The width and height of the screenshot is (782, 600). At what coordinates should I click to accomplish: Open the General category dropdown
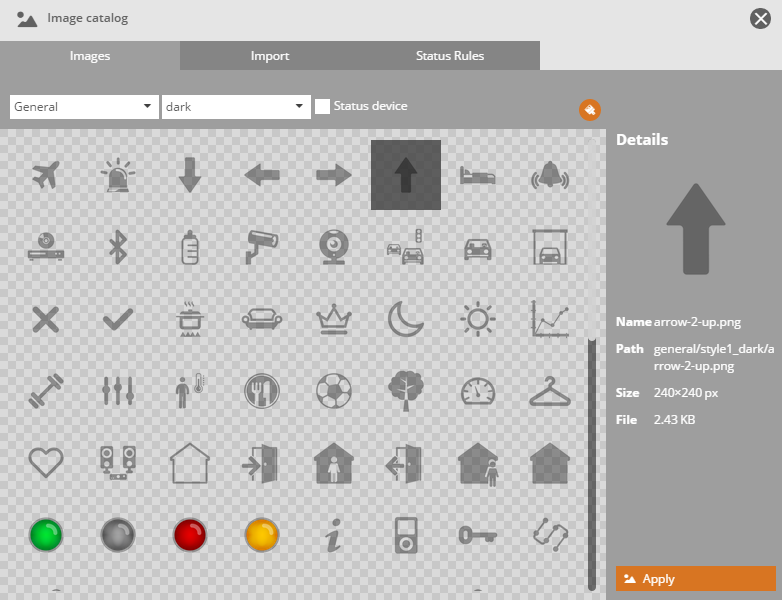pyautogui.click(x=84, y=107)
